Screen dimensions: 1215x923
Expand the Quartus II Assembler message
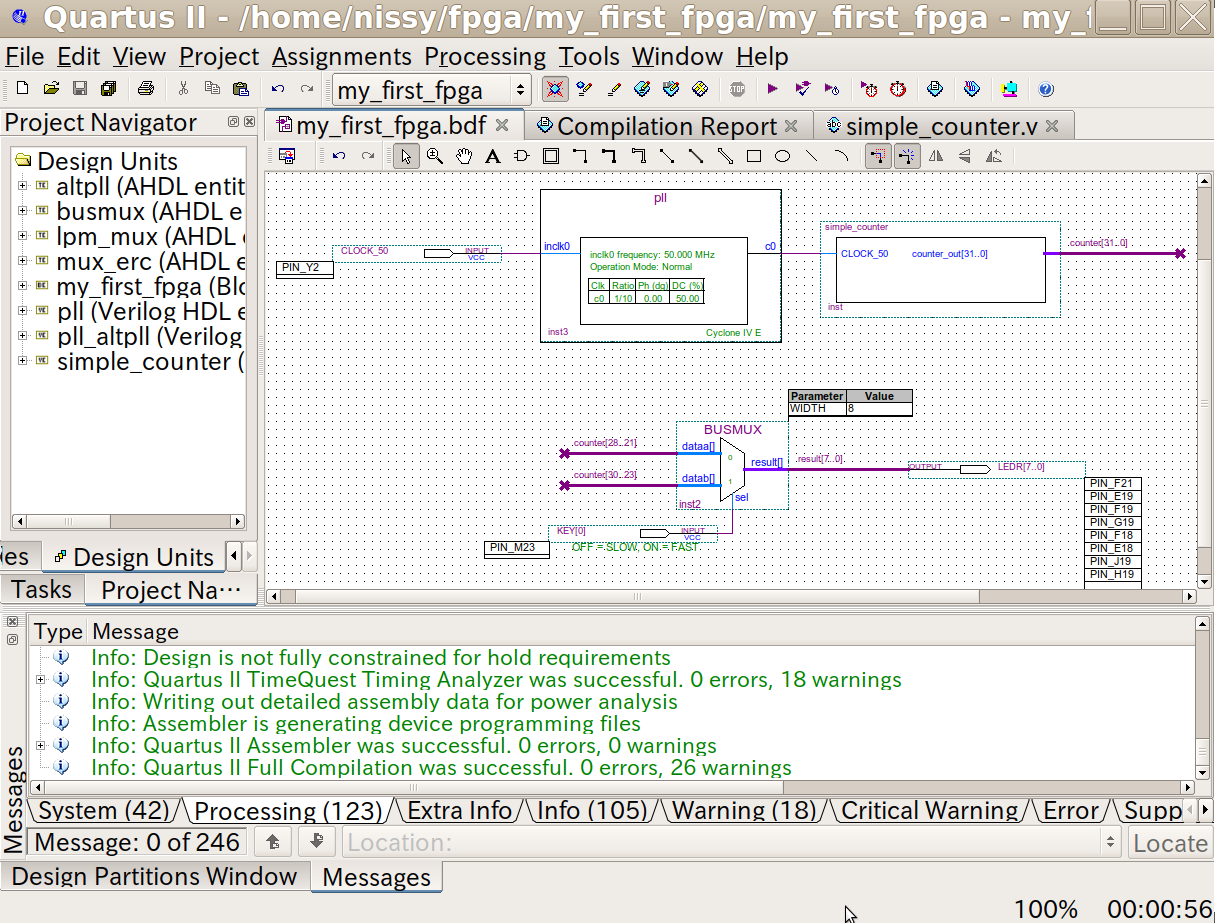pyautogui.click(x=41, y=746)
